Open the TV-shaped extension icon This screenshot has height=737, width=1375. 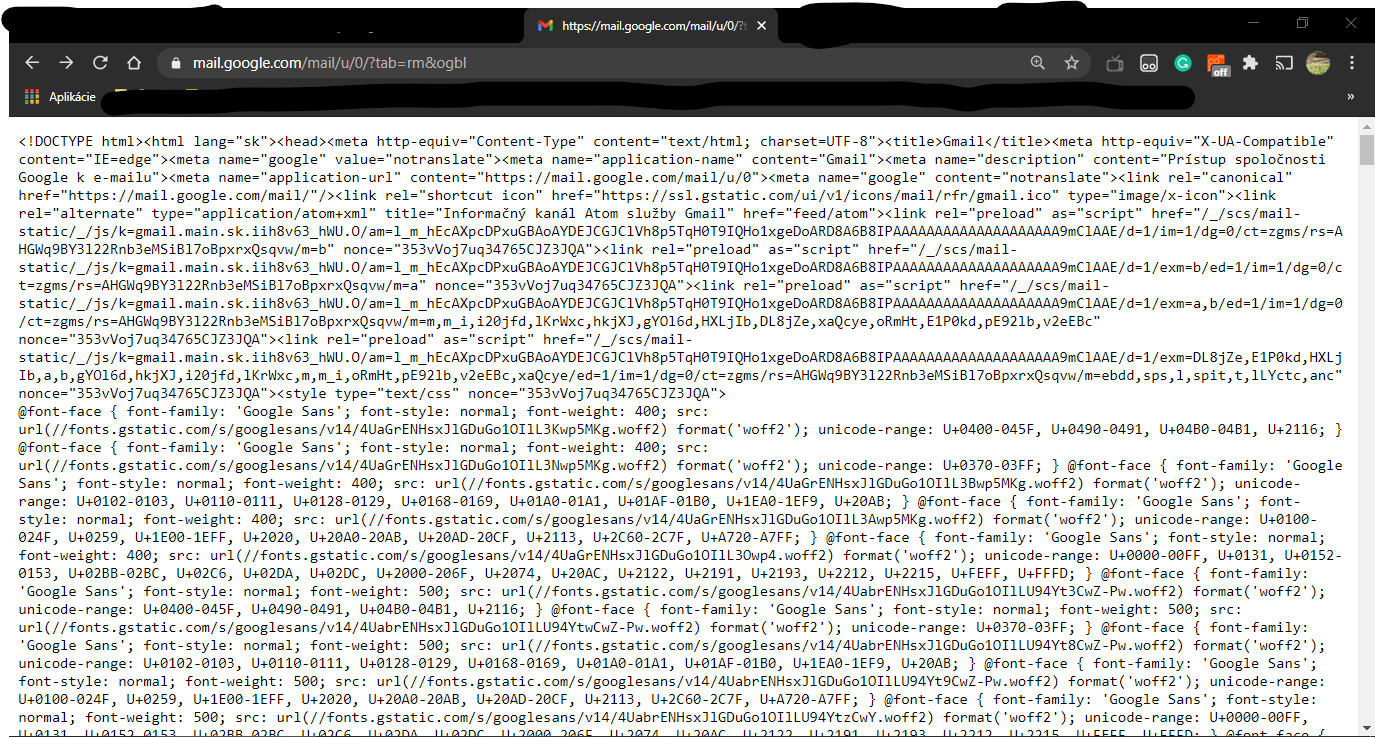coord(1115,63)
